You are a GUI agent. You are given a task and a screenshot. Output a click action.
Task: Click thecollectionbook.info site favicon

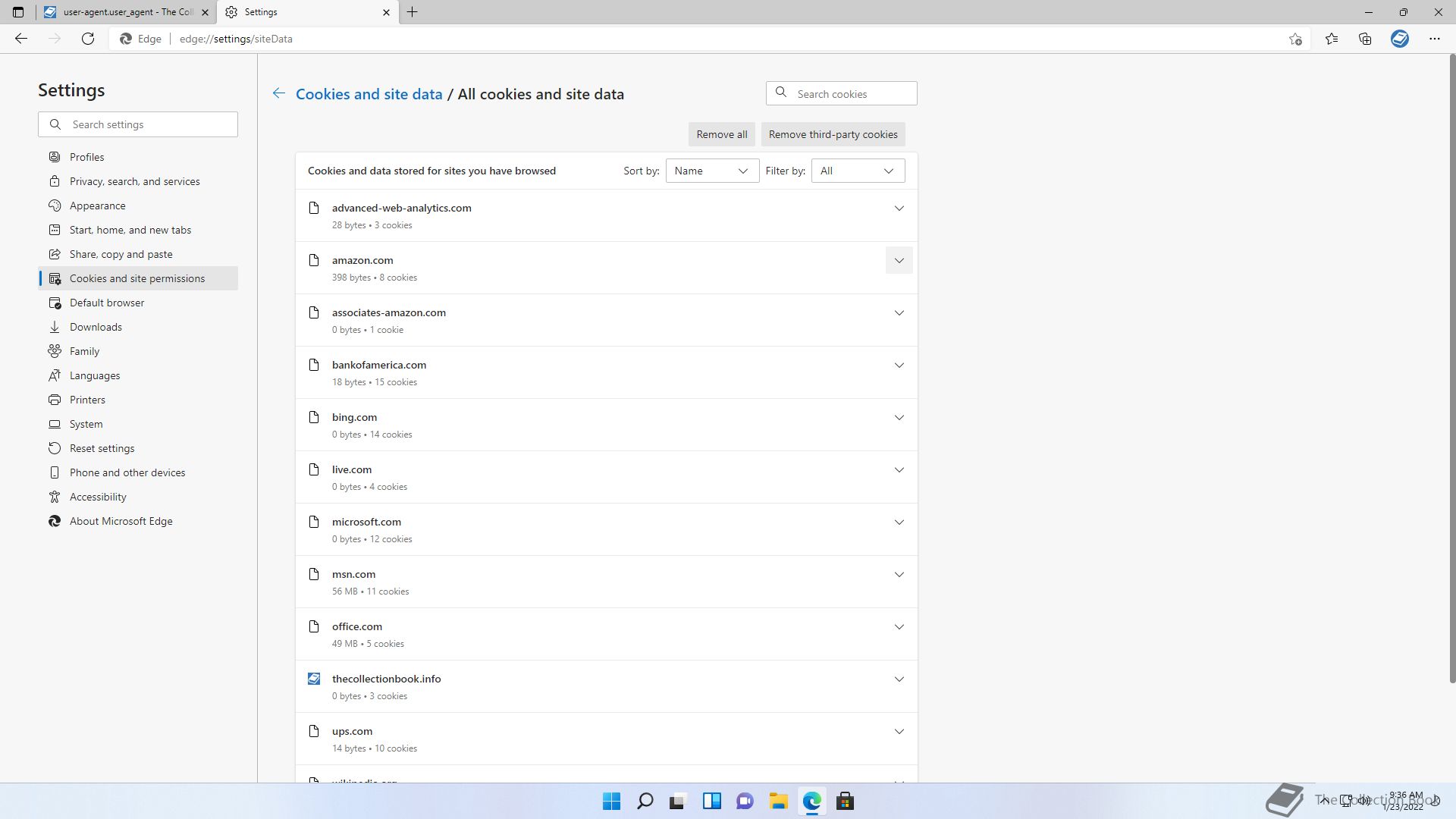[x=314, y=679]
